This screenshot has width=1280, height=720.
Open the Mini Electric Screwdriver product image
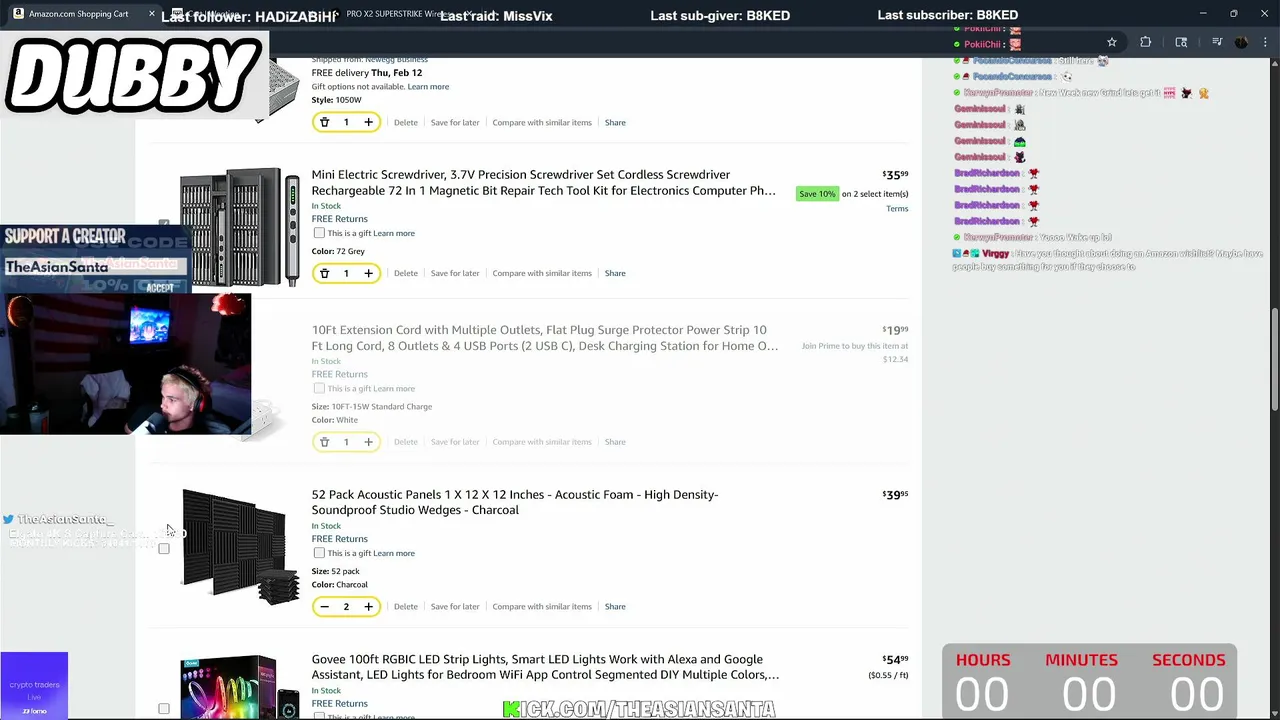pos(240,227)
